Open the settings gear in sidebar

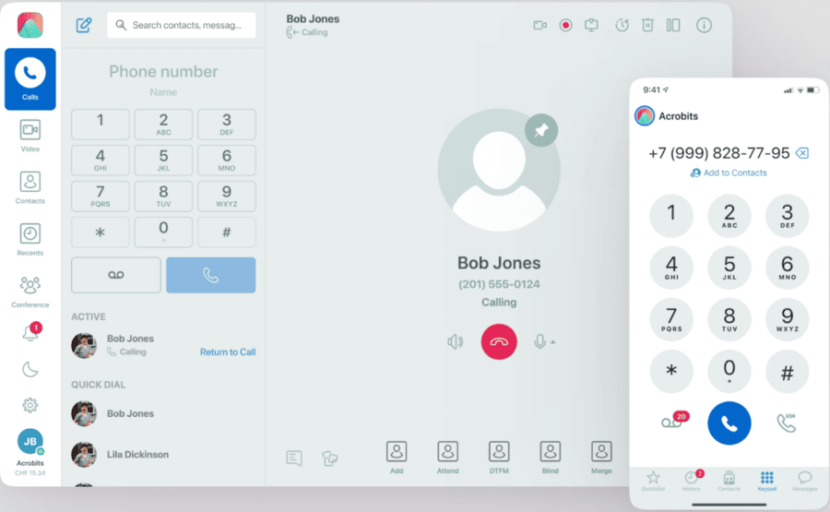(x=30, y=405)
